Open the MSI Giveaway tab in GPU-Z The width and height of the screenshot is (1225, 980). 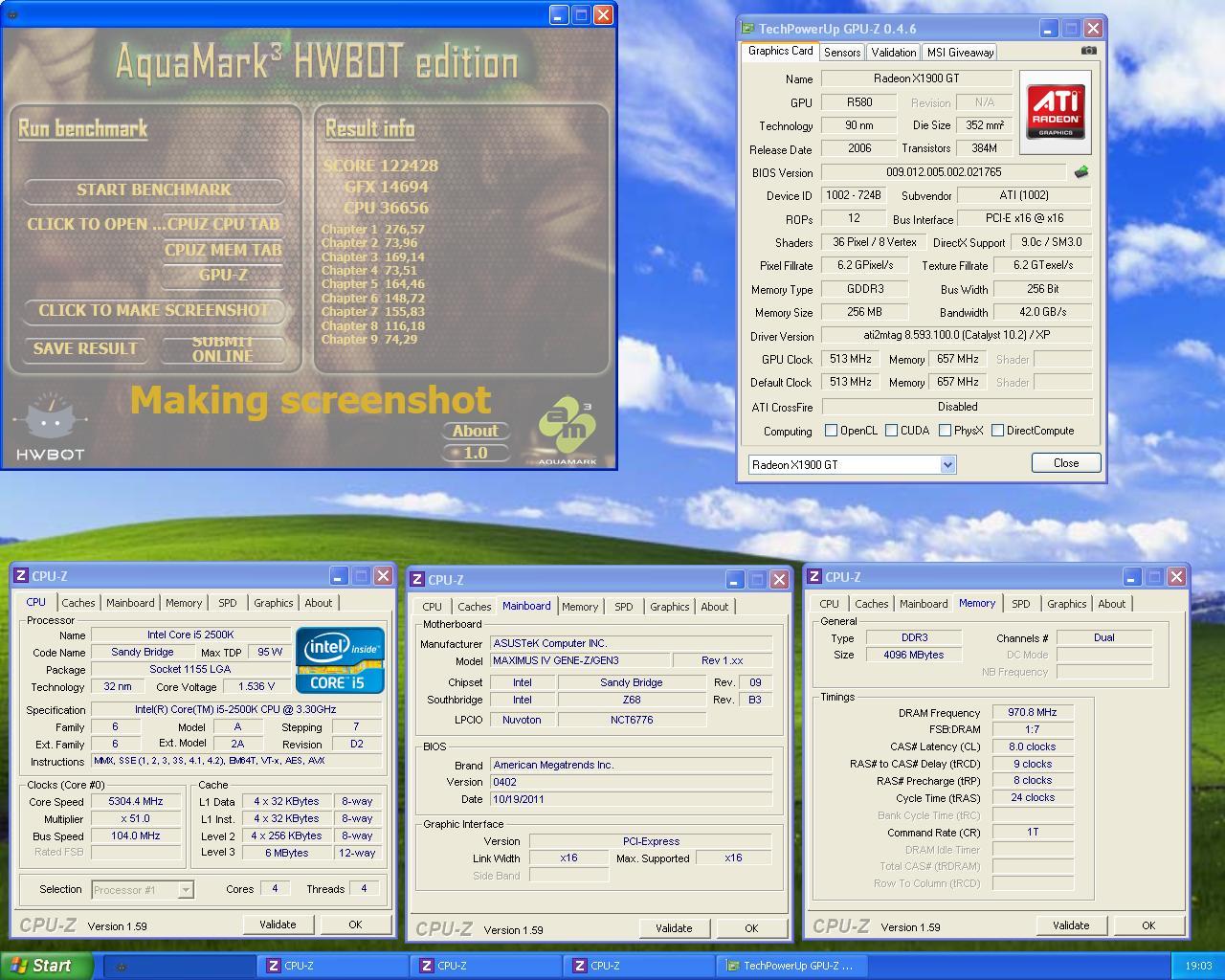pos(960,53)
